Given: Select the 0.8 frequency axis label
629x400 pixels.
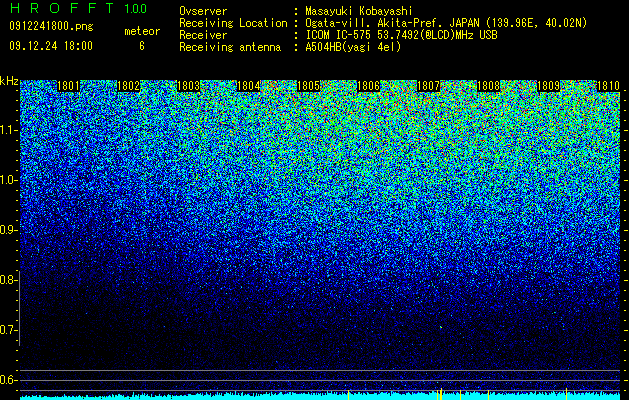Looking at the screenshot, I should point(9,280).
